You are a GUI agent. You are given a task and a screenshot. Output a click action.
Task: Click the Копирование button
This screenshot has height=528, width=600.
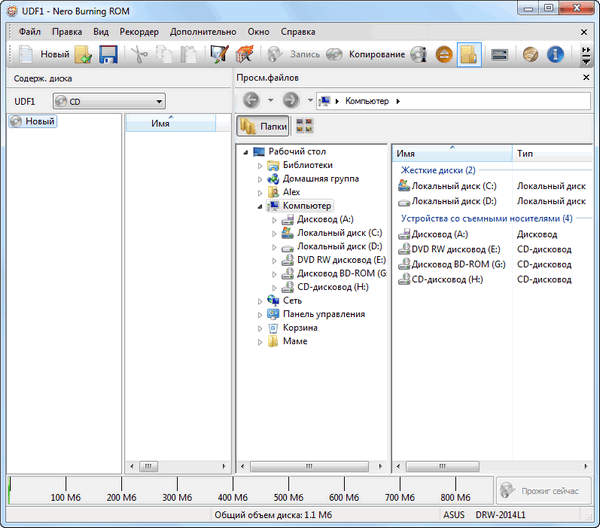point(376,54)
